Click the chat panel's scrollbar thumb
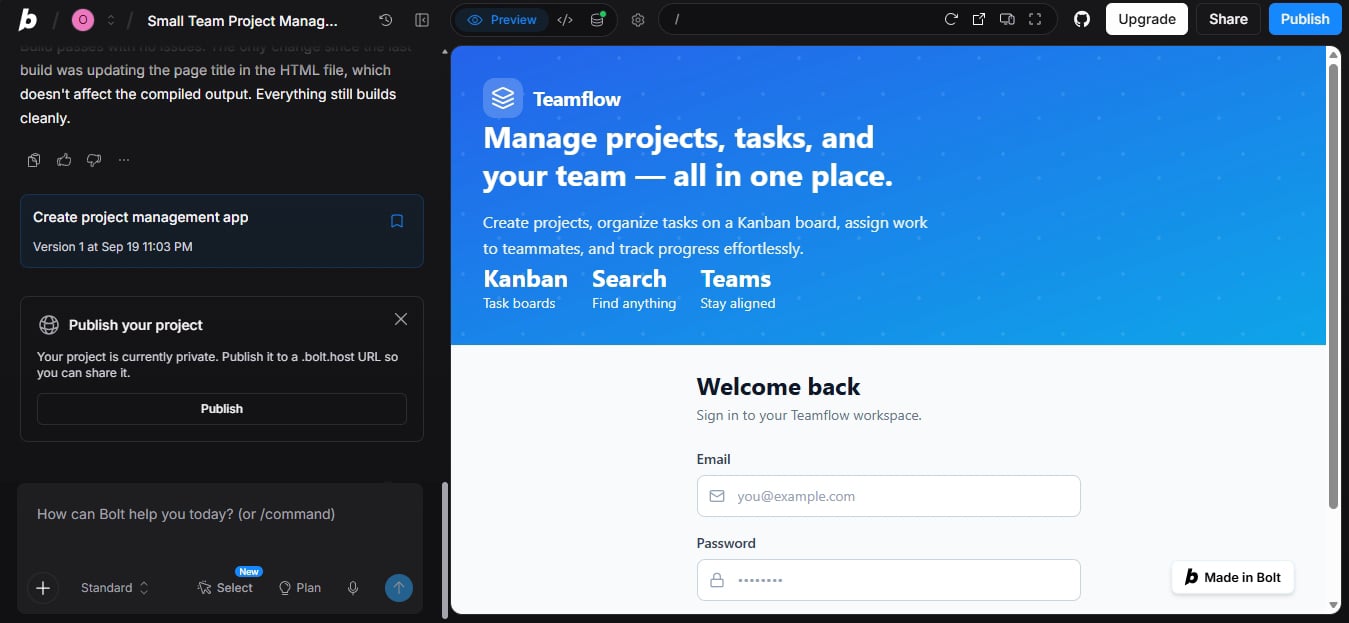The height and width of the screenshot is (623, 1349). (x=445, y=552)
